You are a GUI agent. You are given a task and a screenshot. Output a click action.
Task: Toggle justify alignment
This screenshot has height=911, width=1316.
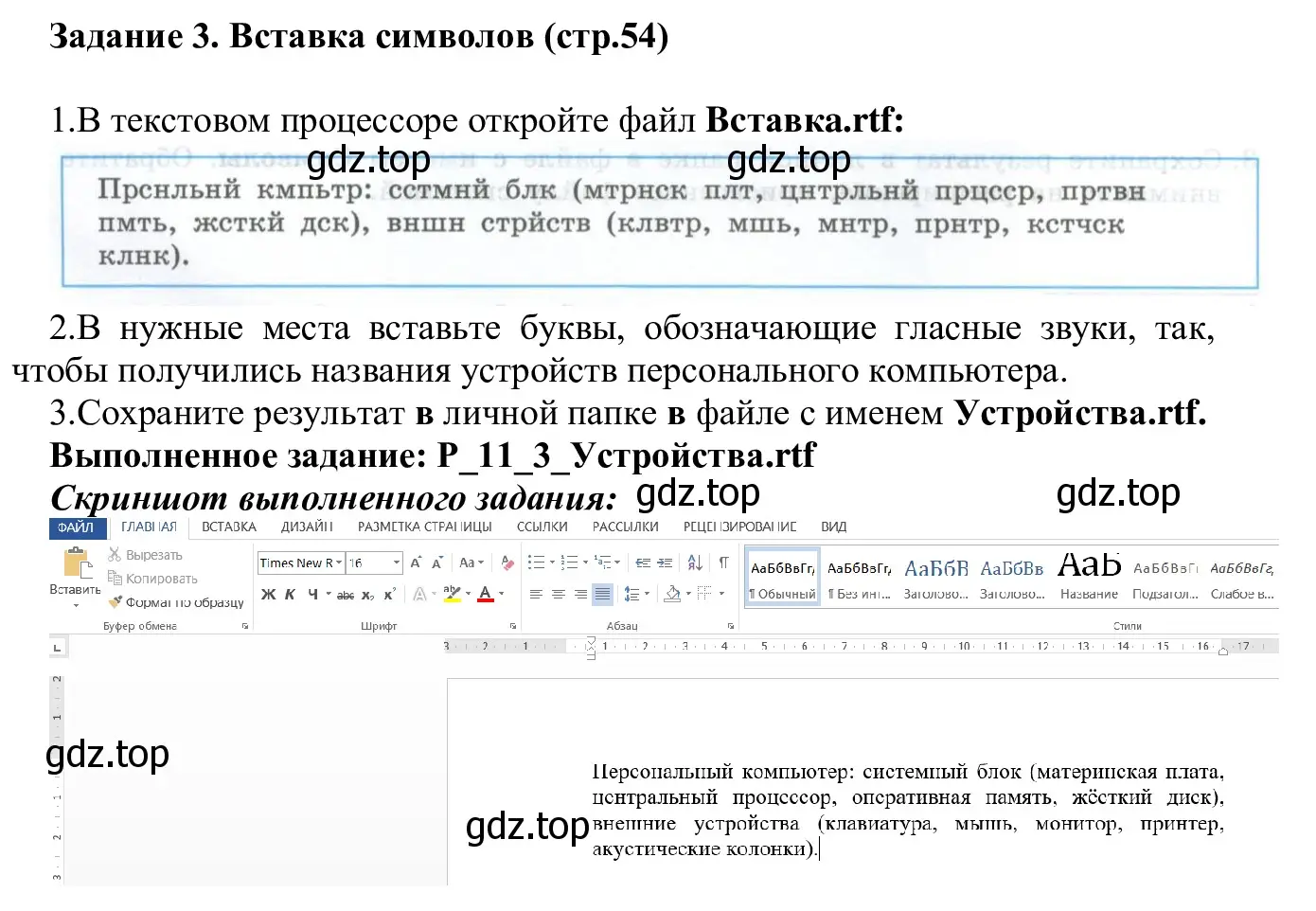tap(602, 595)
